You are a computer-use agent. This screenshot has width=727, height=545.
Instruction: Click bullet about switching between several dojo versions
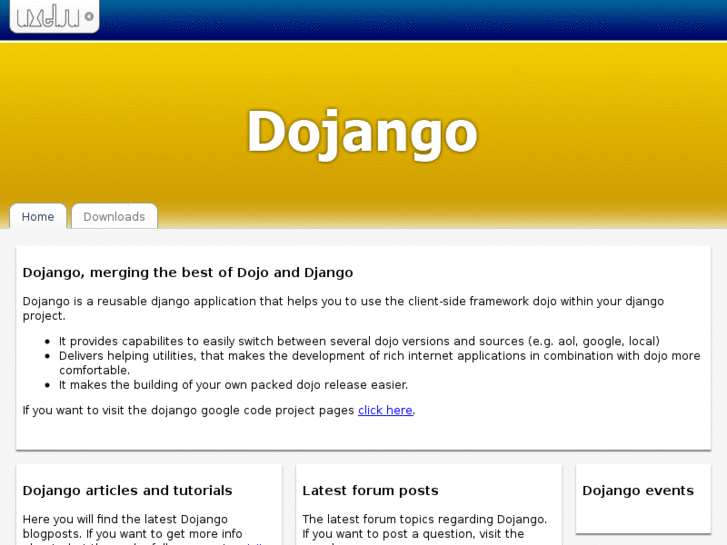pyautogui.click(x=359, y=341)
